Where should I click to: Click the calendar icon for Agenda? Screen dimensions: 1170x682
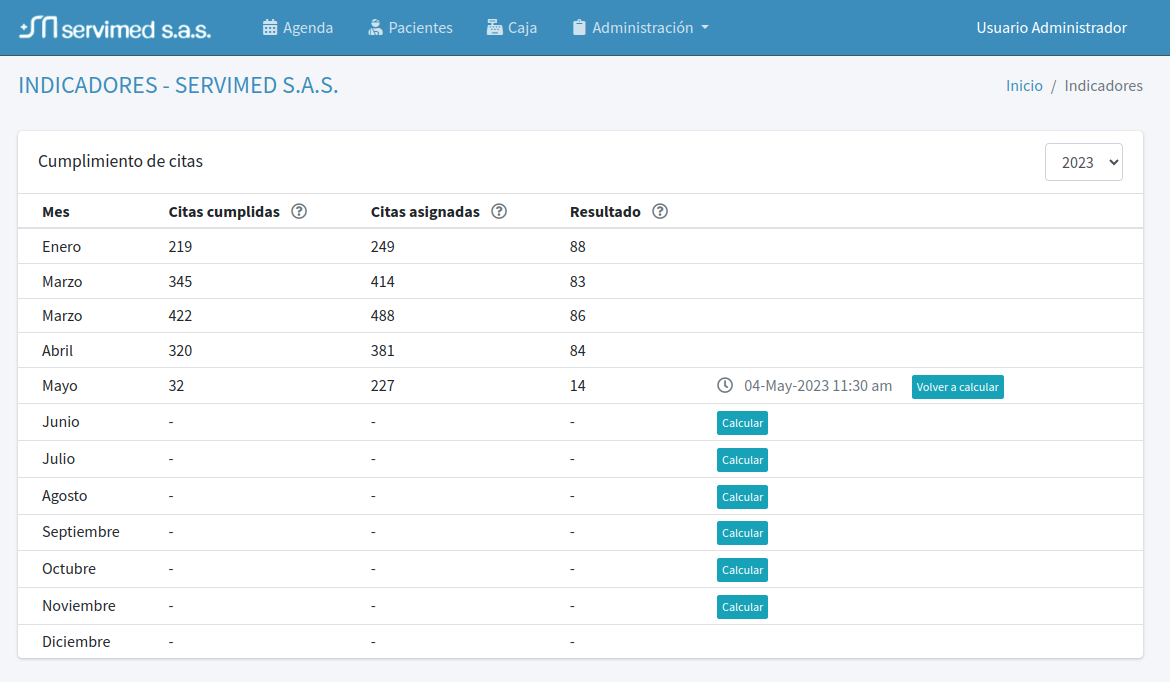270,28
